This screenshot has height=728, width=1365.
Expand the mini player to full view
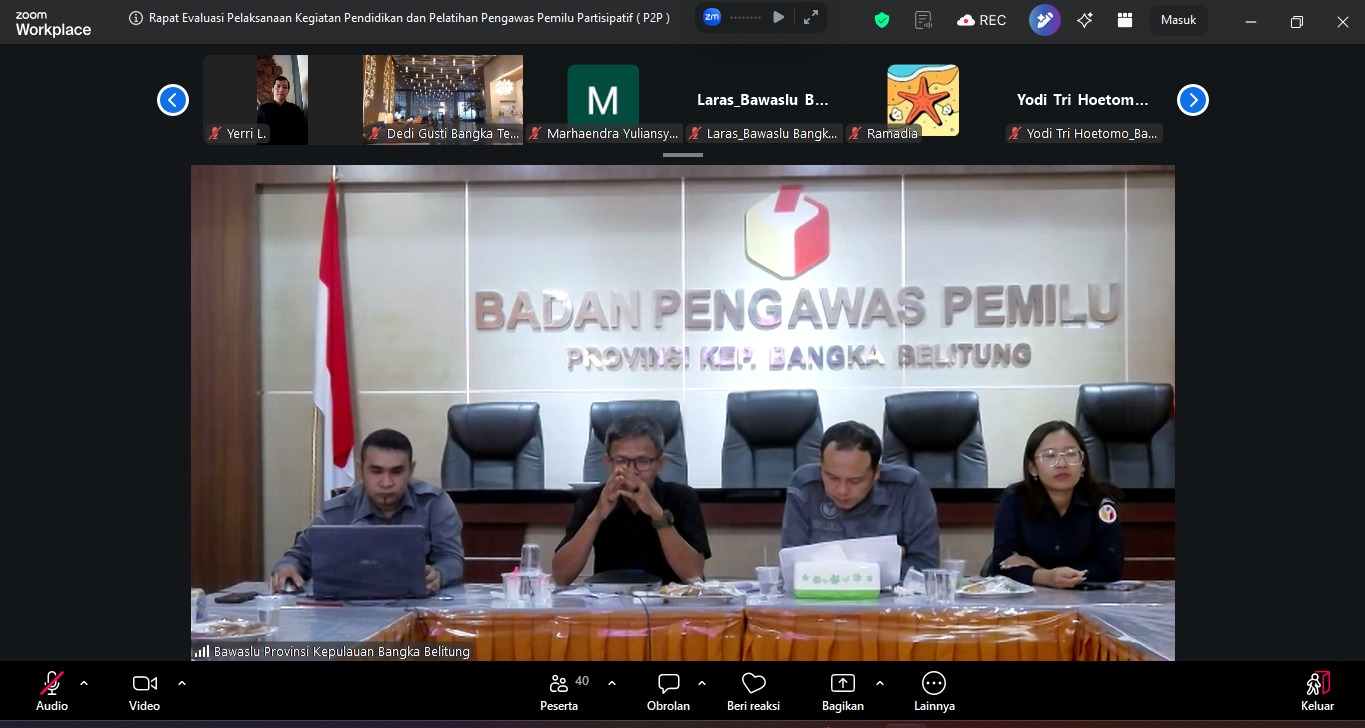(811, 17)
